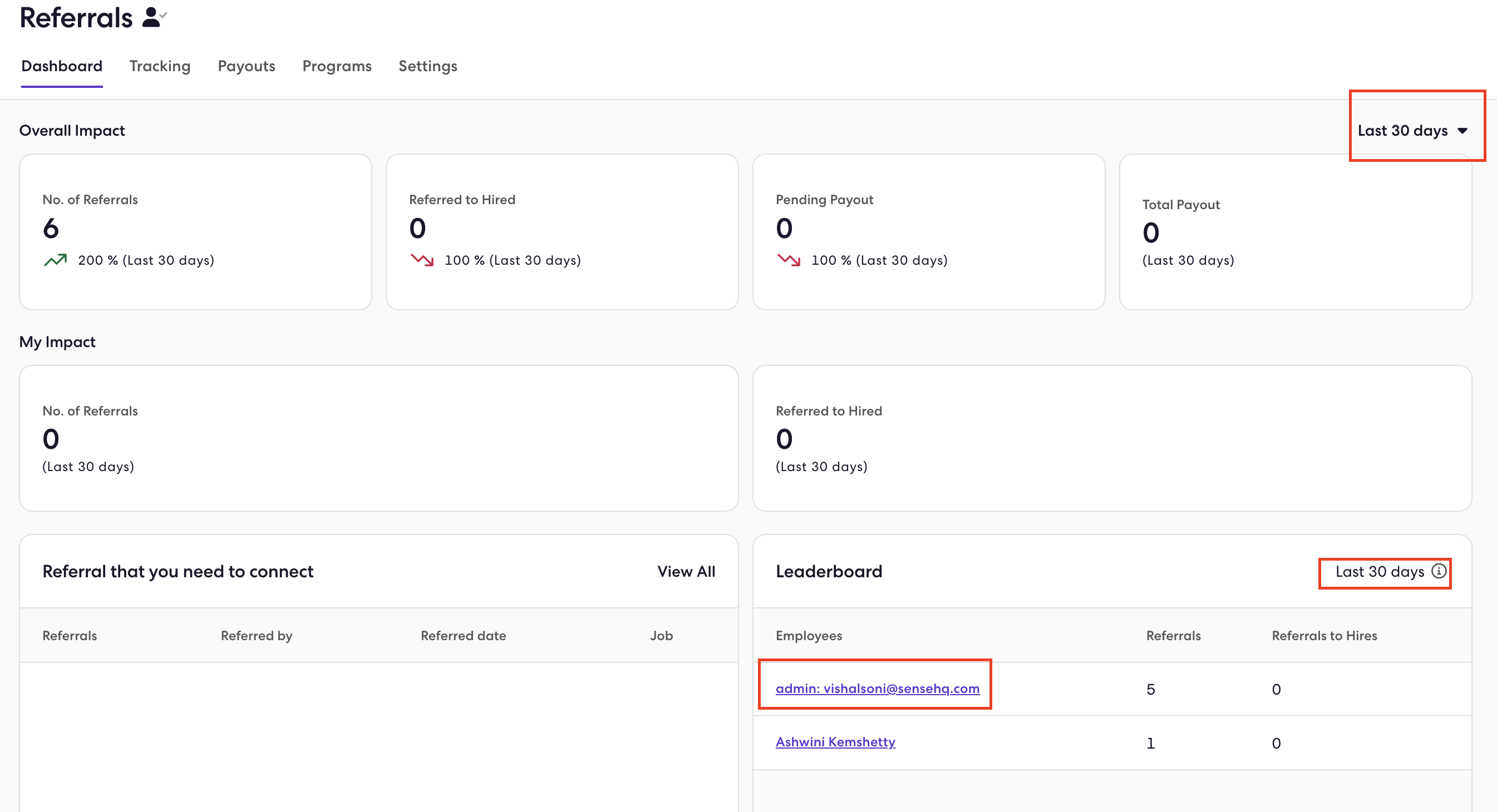
Task: Click the Referred by column header
Action: click(257, 636)
